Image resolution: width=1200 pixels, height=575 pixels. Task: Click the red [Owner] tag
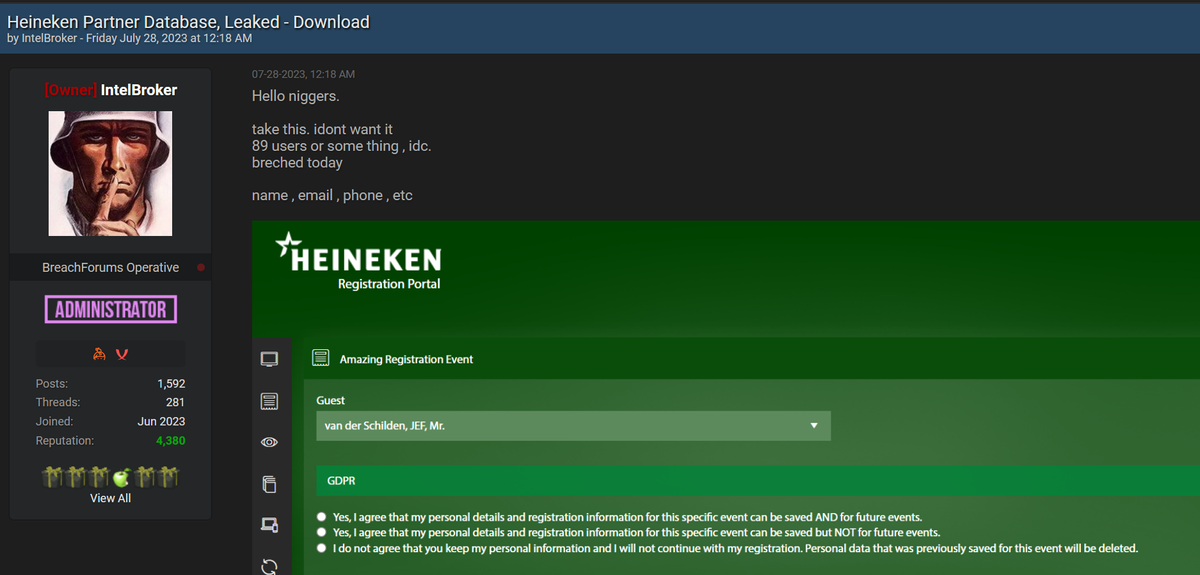click(70, 90)
